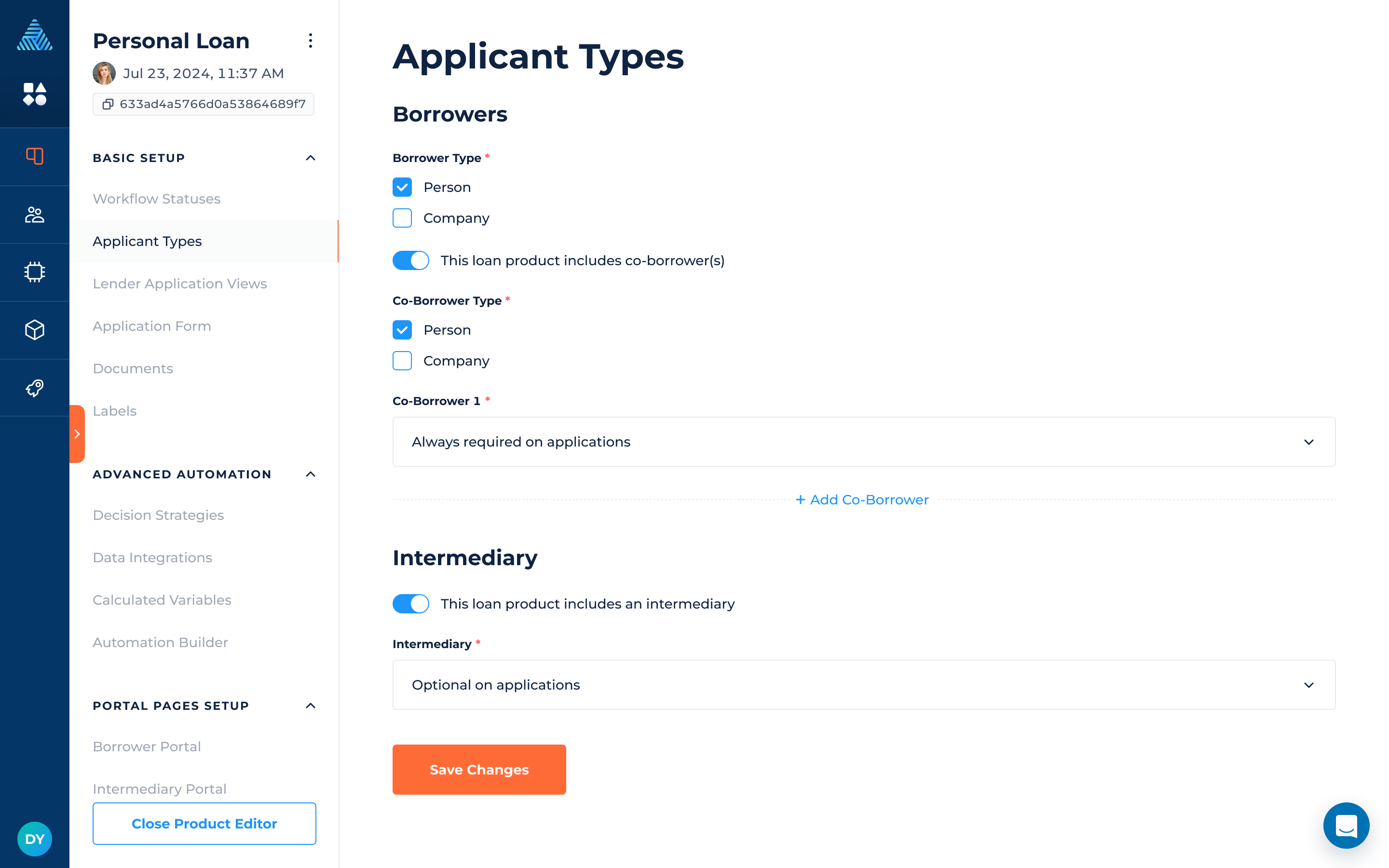Open Decision Strategies in sidebar
The height and width of the screenshot is (868, 1389).
158,515
